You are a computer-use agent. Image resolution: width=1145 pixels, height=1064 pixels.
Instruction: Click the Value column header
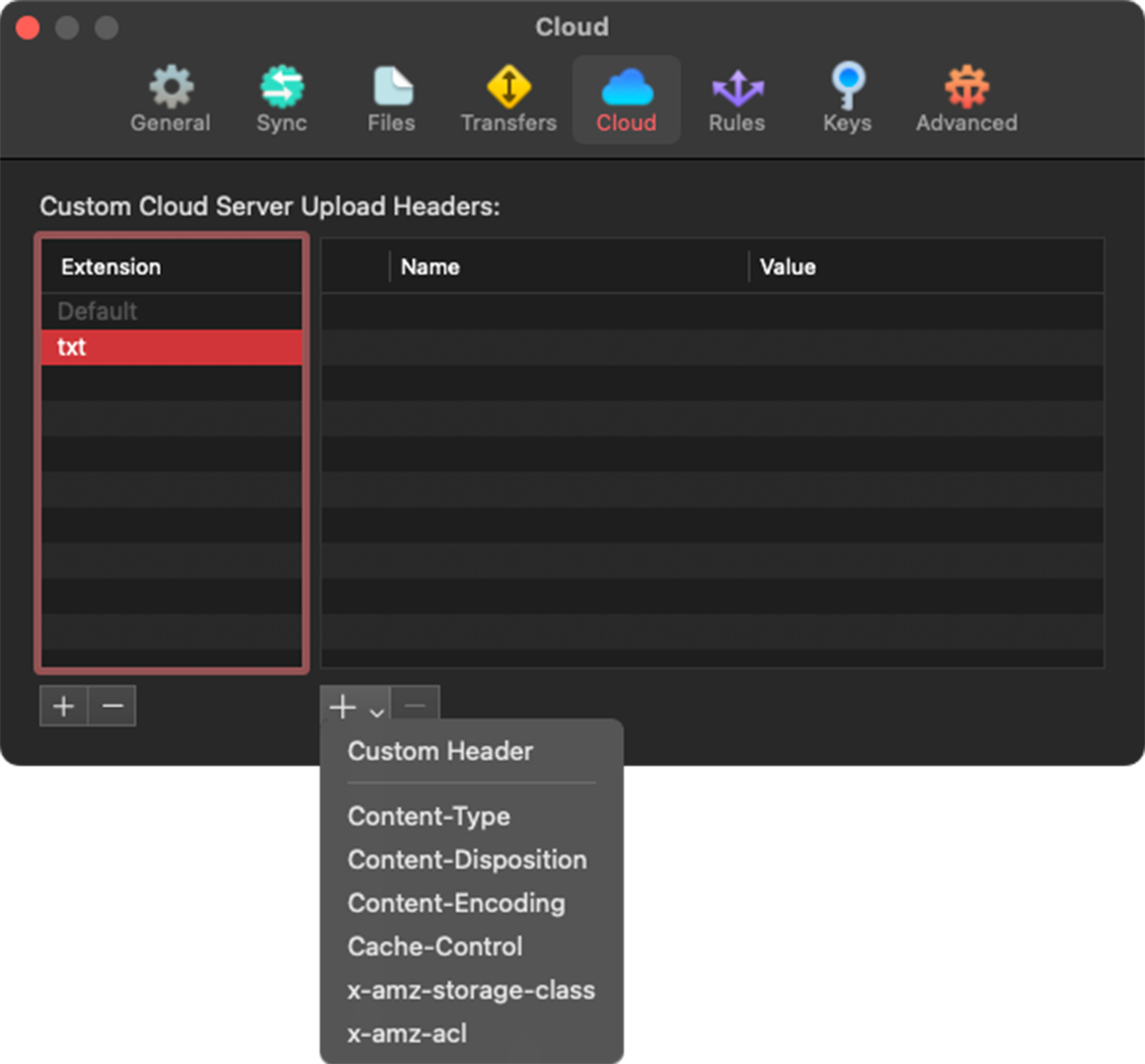[x=927, y=266]
